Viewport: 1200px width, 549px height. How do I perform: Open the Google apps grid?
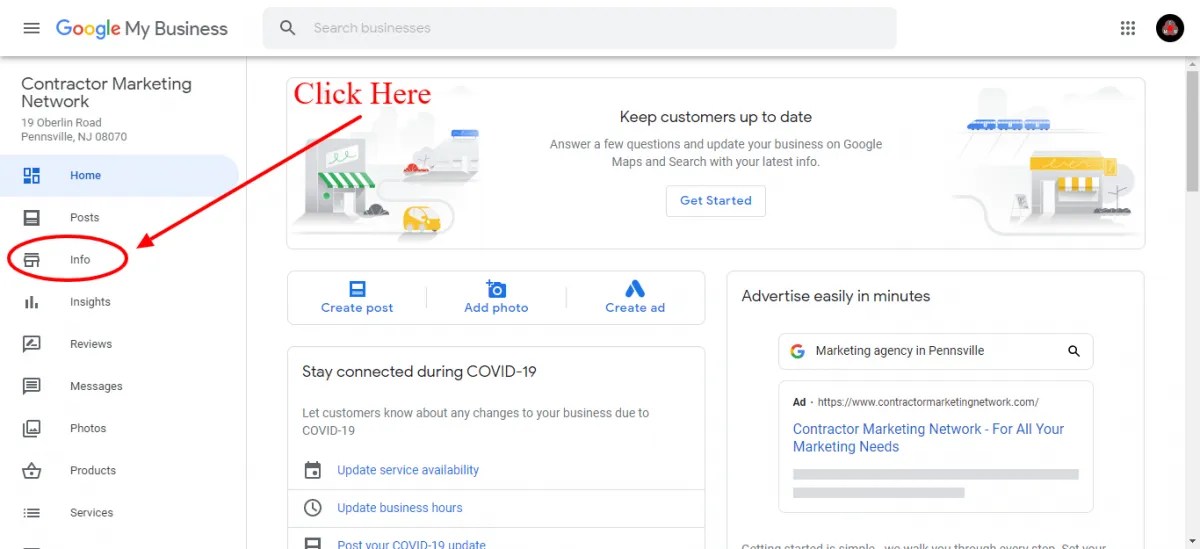coord(1128,28)
